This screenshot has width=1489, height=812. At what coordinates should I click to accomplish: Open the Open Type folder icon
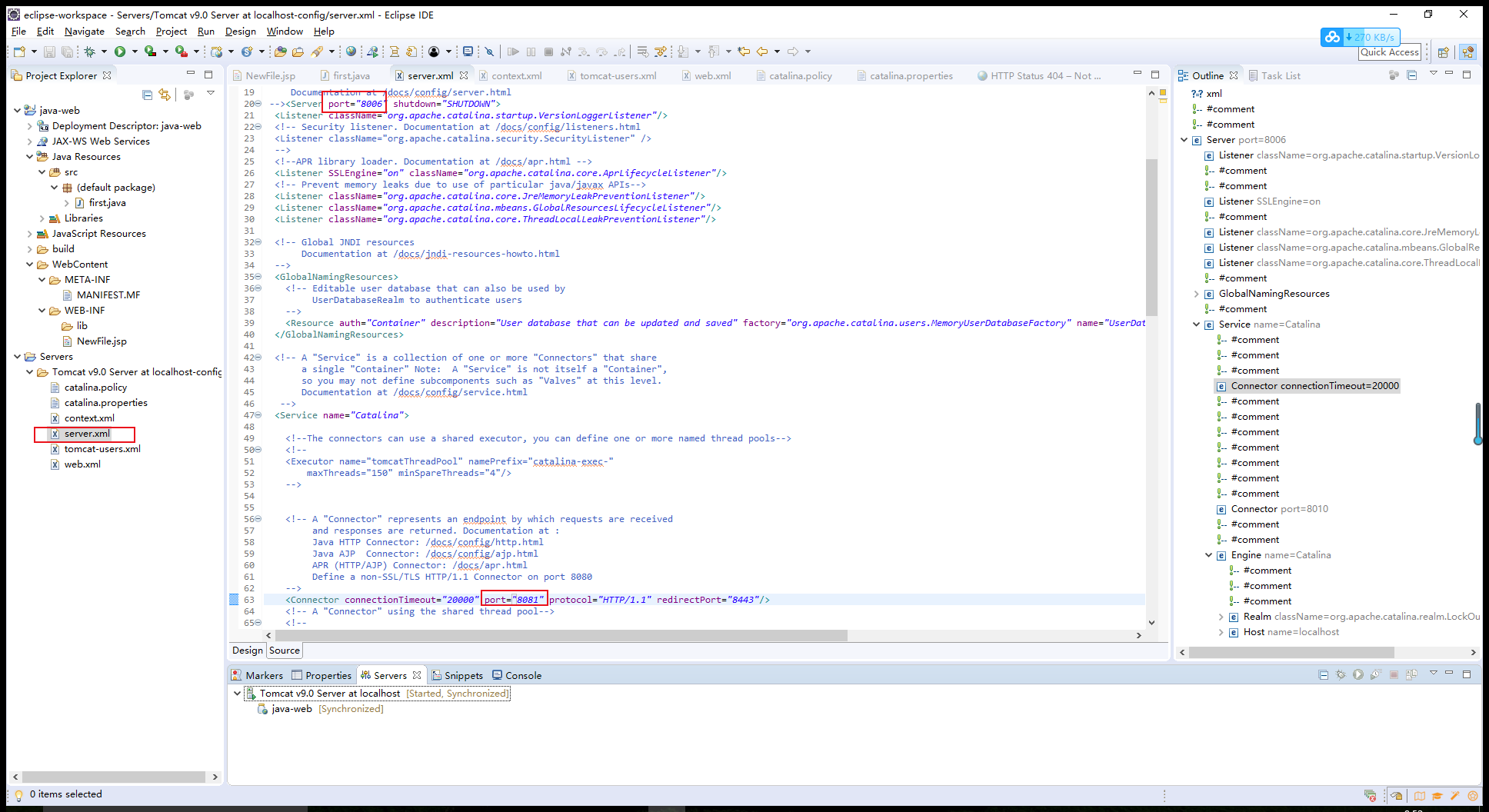[281, 52]
